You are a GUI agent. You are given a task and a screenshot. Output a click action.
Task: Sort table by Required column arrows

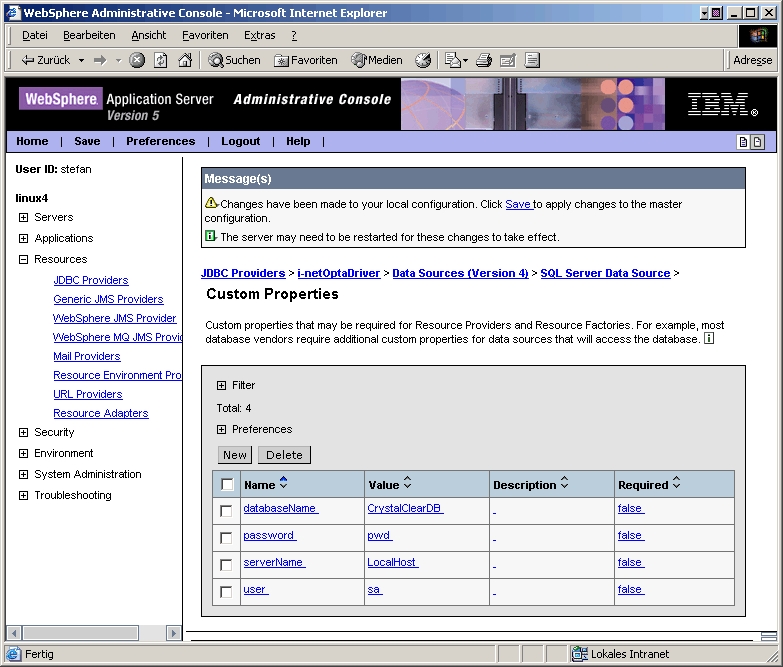[676, 482]
